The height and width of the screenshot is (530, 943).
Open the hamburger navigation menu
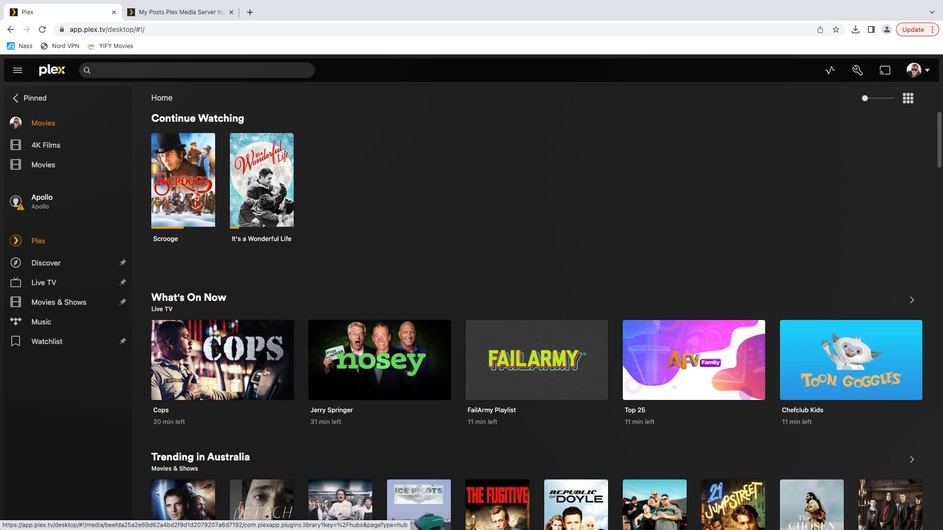click(17, 70)
